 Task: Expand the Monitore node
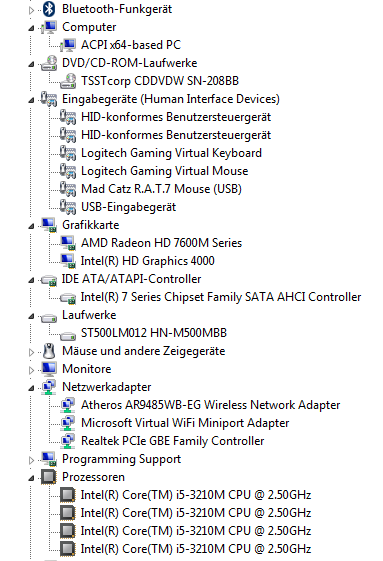tap(31, 370)
